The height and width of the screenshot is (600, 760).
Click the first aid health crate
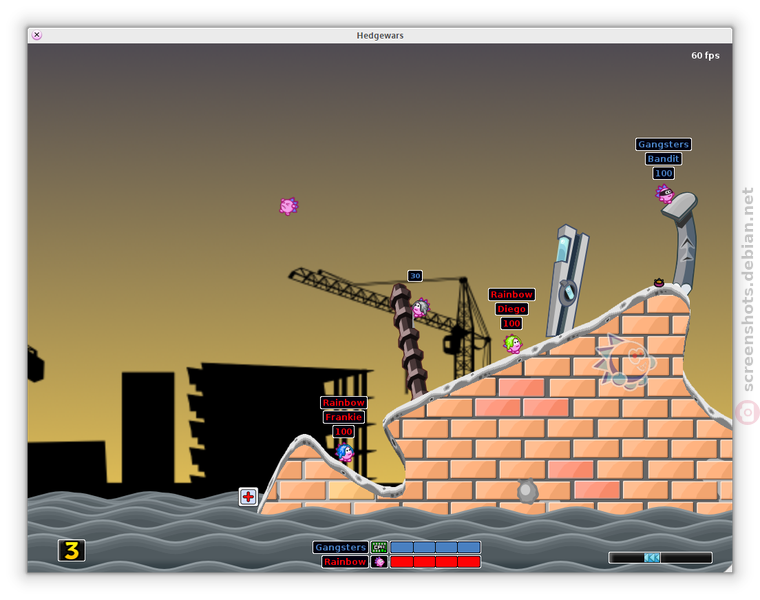[x=248, y=497]
